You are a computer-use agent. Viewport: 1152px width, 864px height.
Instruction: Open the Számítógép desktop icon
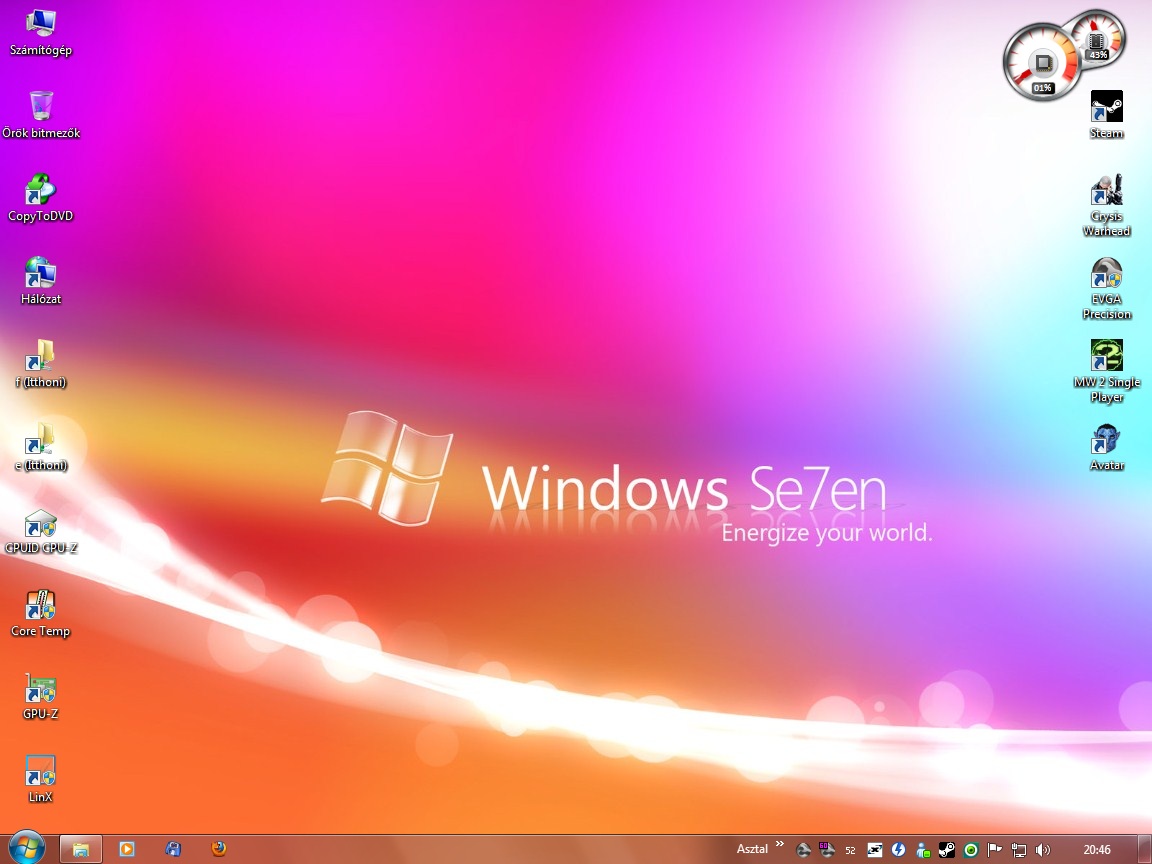click(40, 32)
